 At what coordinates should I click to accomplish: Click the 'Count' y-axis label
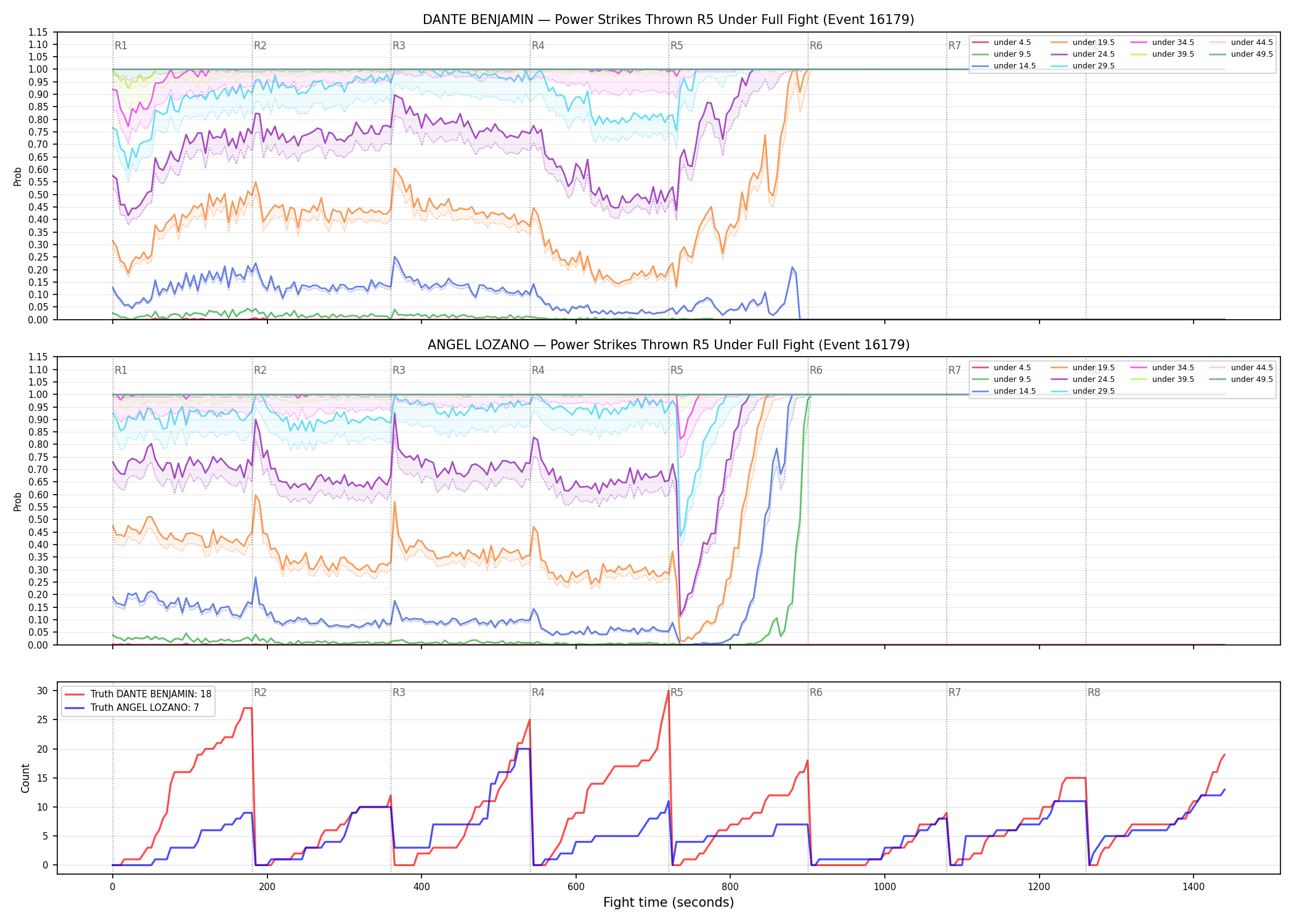(25, 778)
